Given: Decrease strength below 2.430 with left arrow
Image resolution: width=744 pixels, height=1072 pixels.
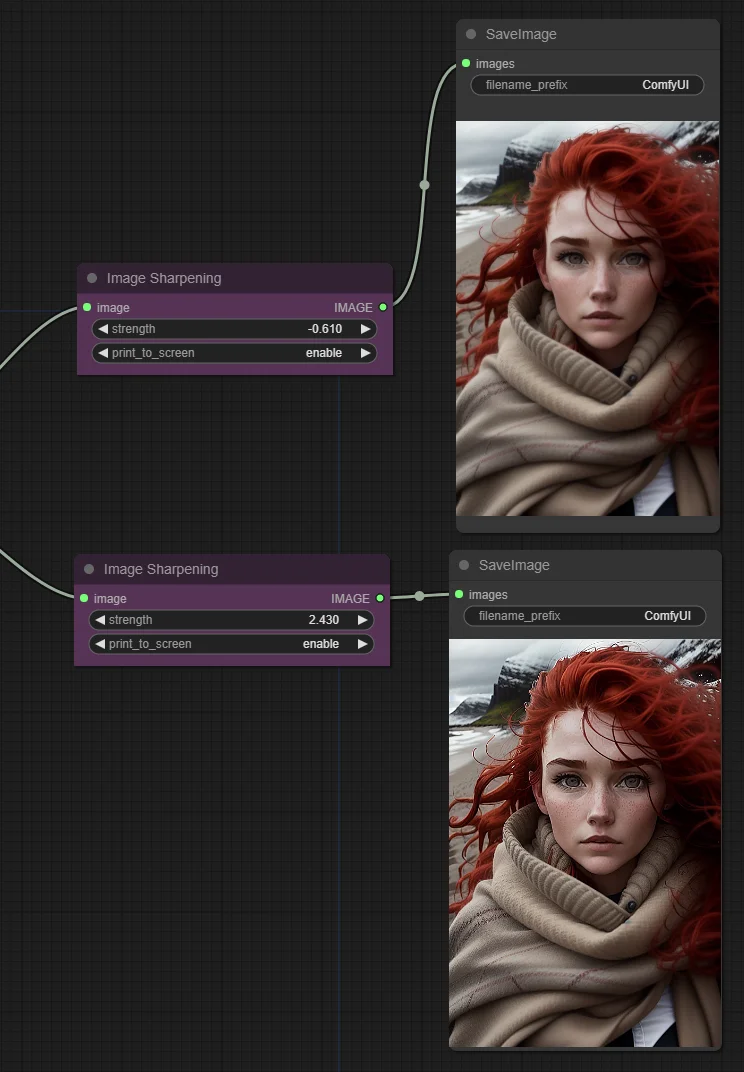Looking at the screenshot, I should tap(100, 620).
